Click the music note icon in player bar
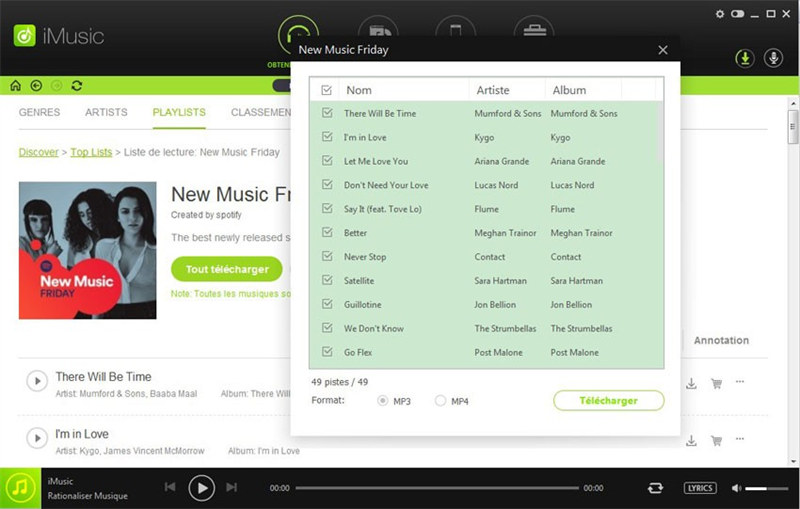800x509 pixels. (x=20, y=488)
